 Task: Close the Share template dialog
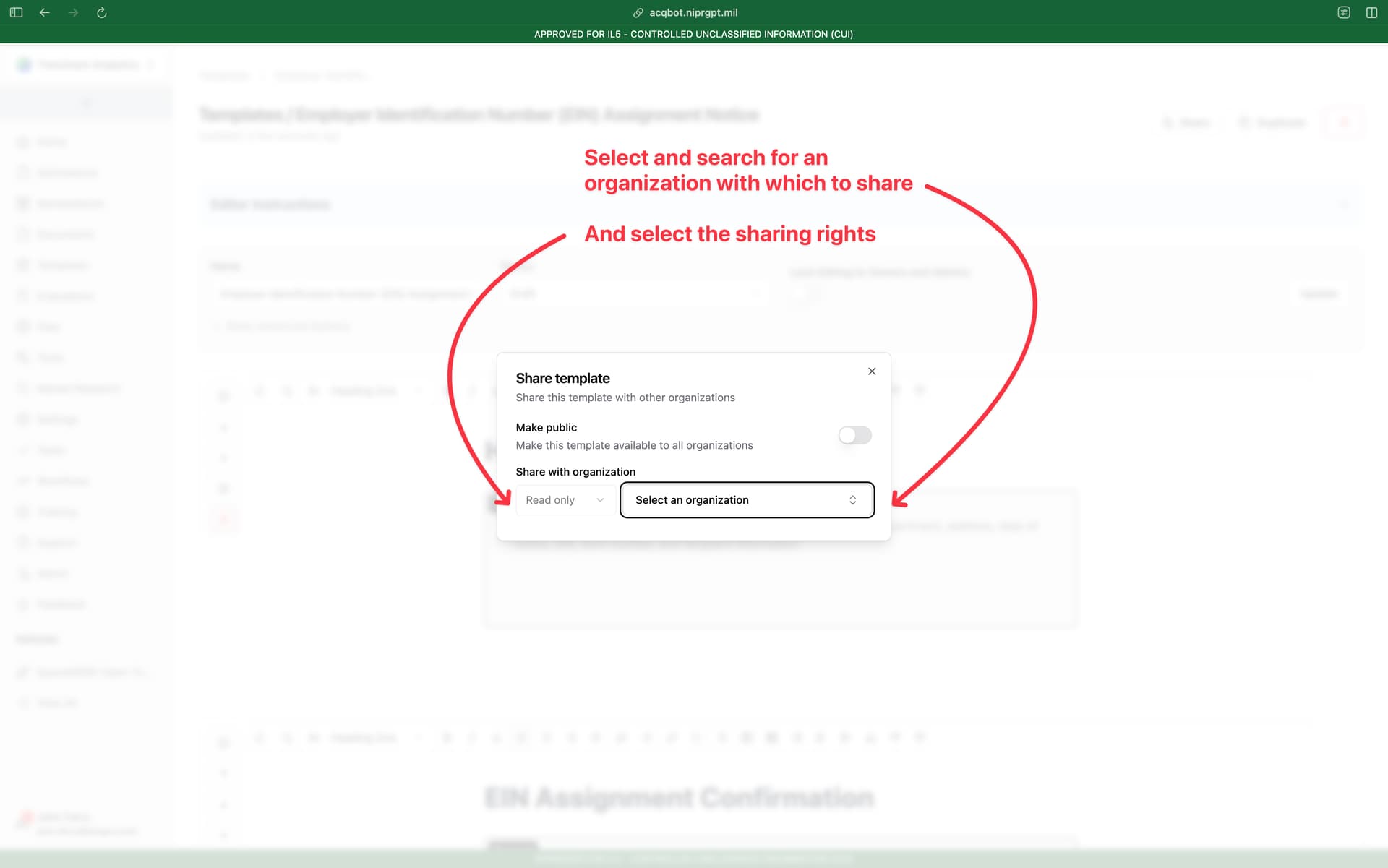click(872, 371)
